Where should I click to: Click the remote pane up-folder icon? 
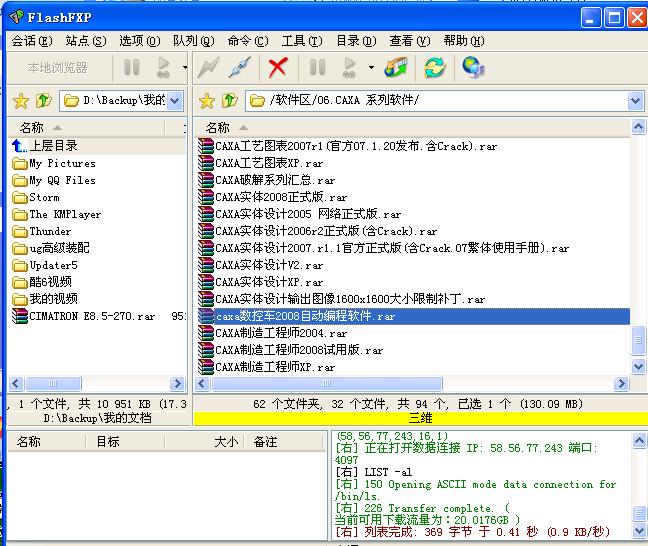click(230, 100)
